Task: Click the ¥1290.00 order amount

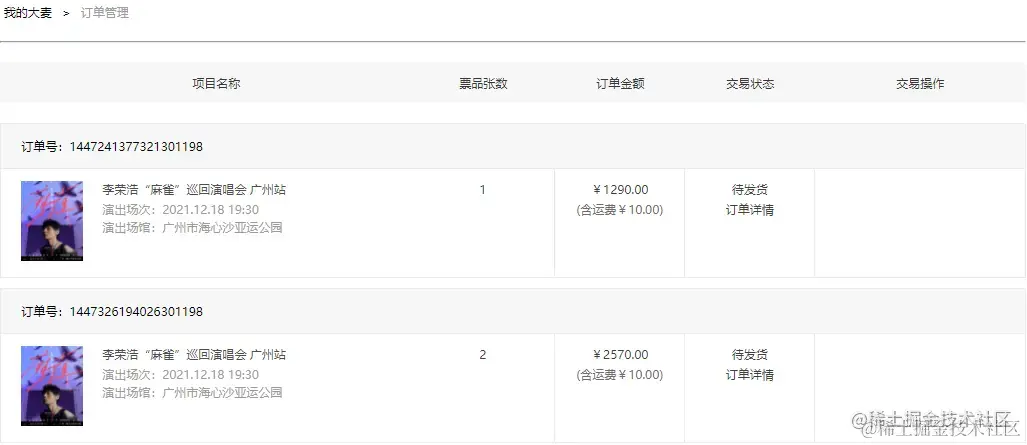Action: click(620, 190)
